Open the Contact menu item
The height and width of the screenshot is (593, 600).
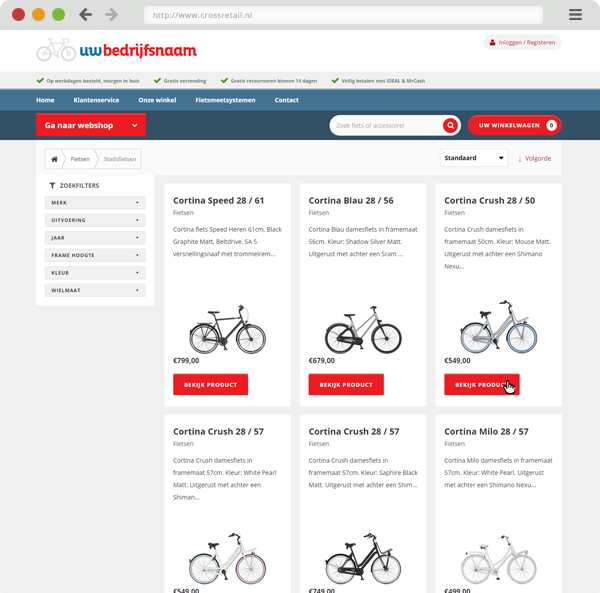(287, 100)
